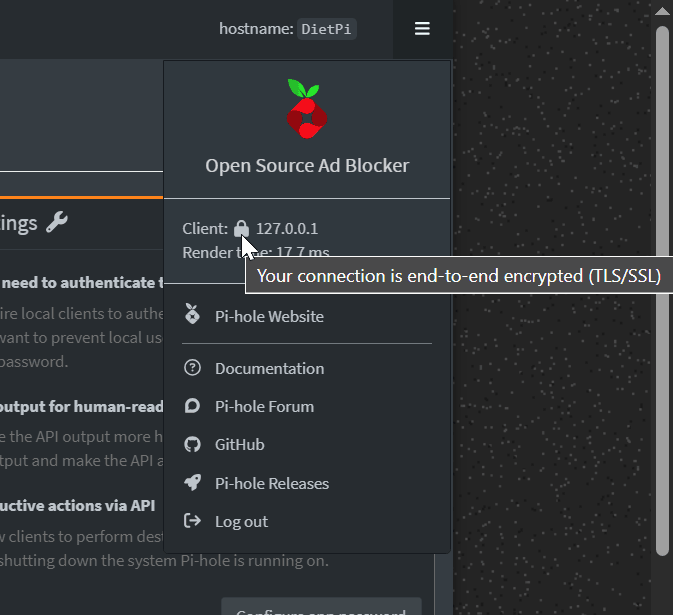
Task: Toggle the hamburger menu icon
Action: point(422,29)
